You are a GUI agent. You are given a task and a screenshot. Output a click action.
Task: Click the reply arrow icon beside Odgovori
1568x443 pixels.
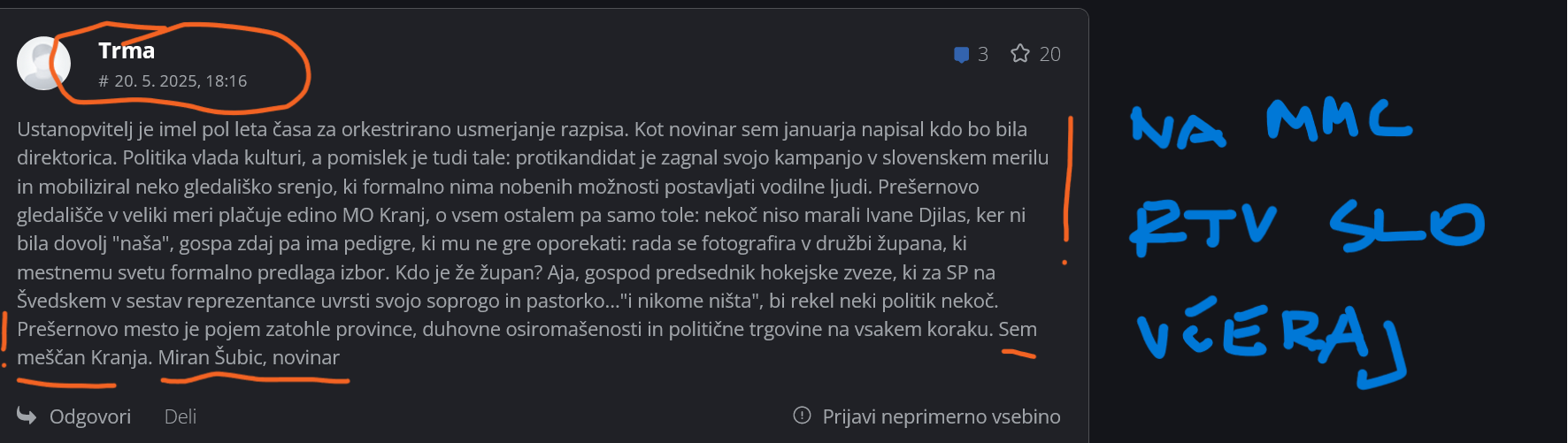coord(27,416)
